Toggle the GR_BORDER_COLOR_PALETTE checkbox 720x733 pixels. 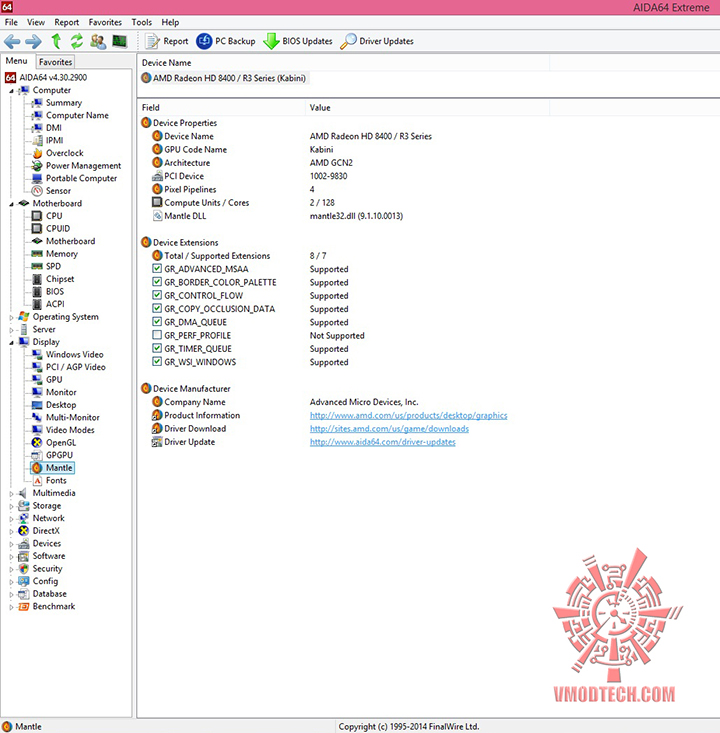coord(157,282)
